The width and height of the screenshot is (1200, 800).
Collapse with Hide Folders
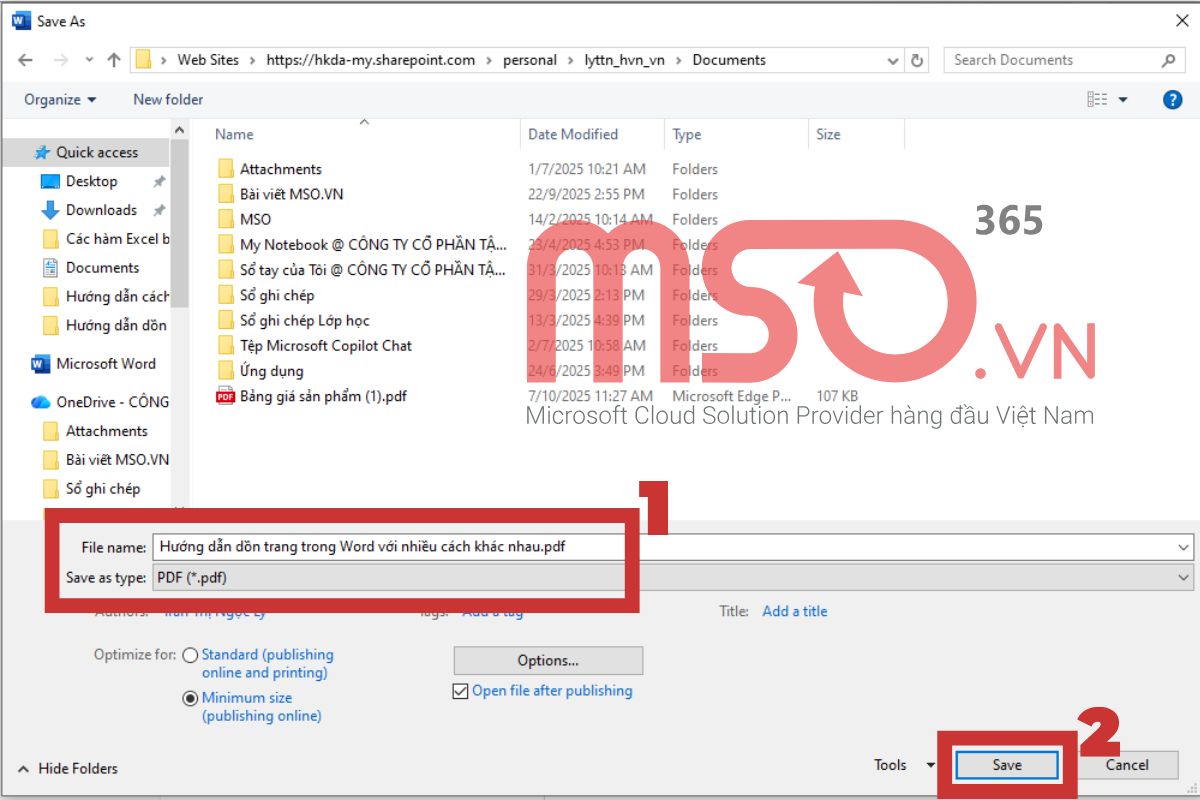[x=68, y=768]
